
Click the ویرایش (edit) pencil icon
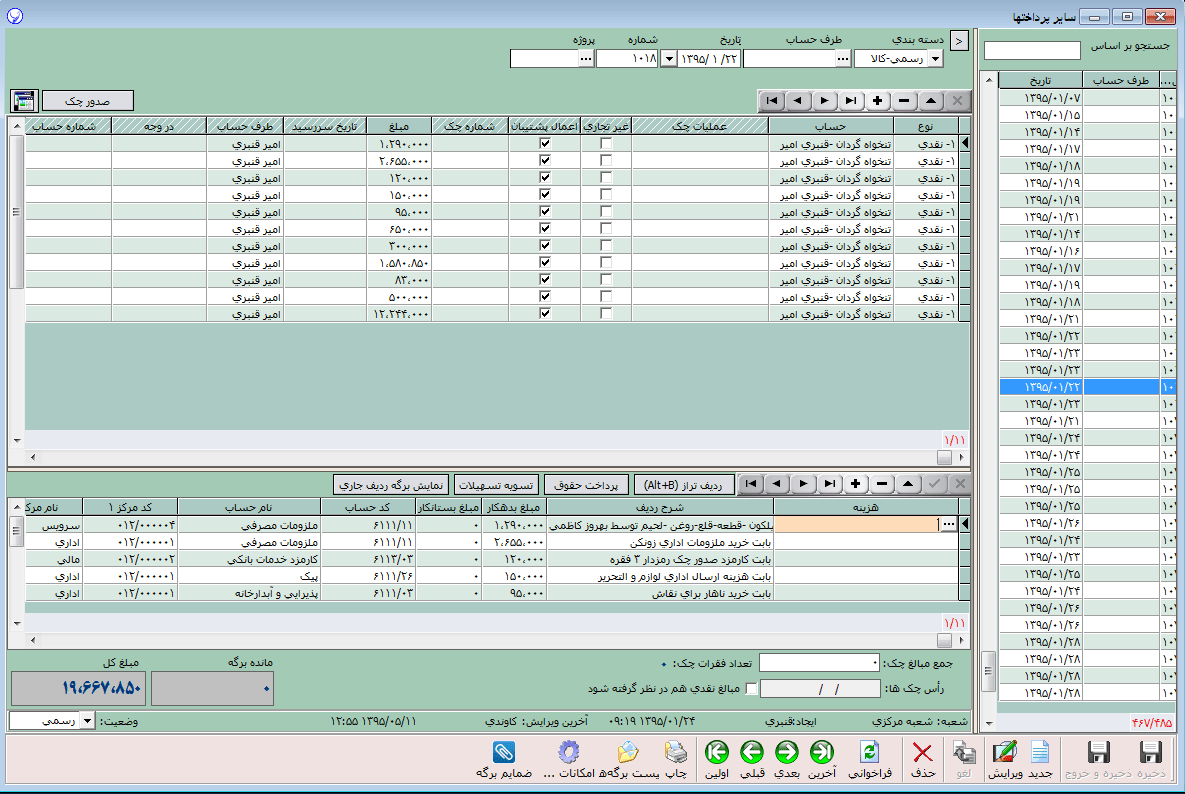(x=1004, y=752)
